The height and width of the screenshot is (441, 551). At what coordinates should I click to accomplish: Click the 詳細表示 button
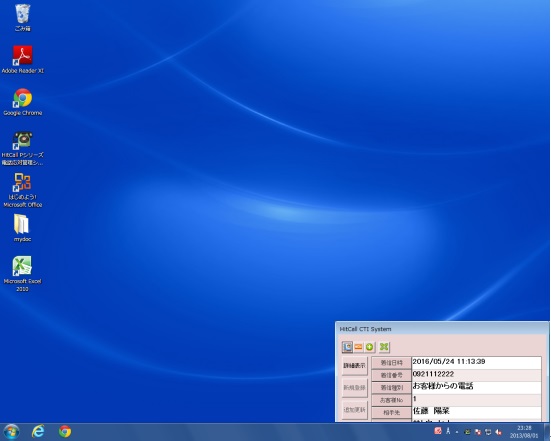coord(355,365)
